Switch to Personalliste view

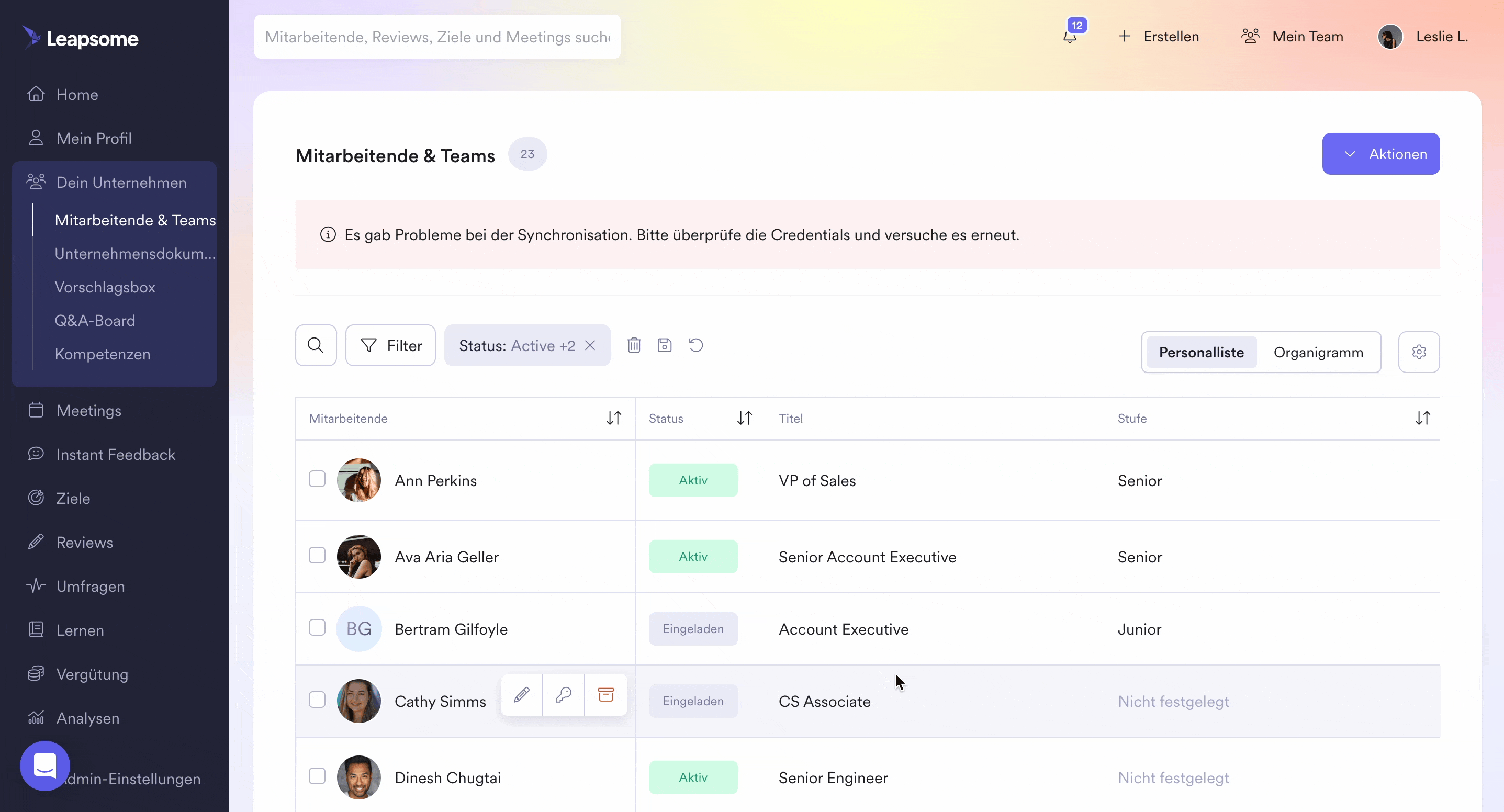click(x=1201, y=352)
